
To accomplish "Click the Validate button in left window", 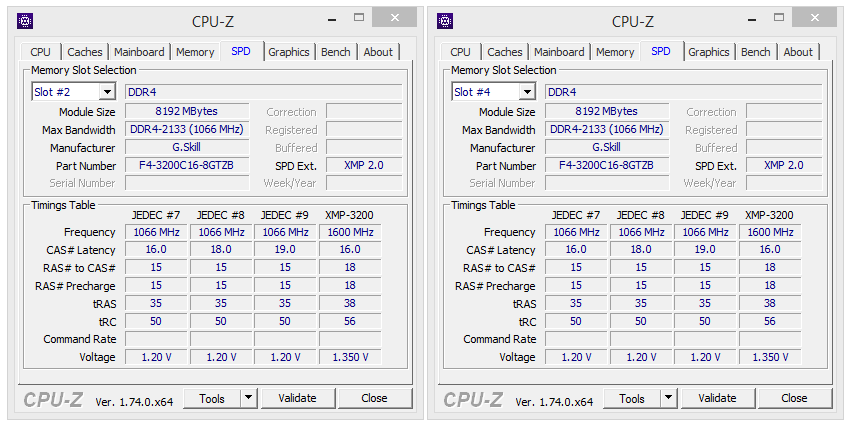I will click(297, 398).
